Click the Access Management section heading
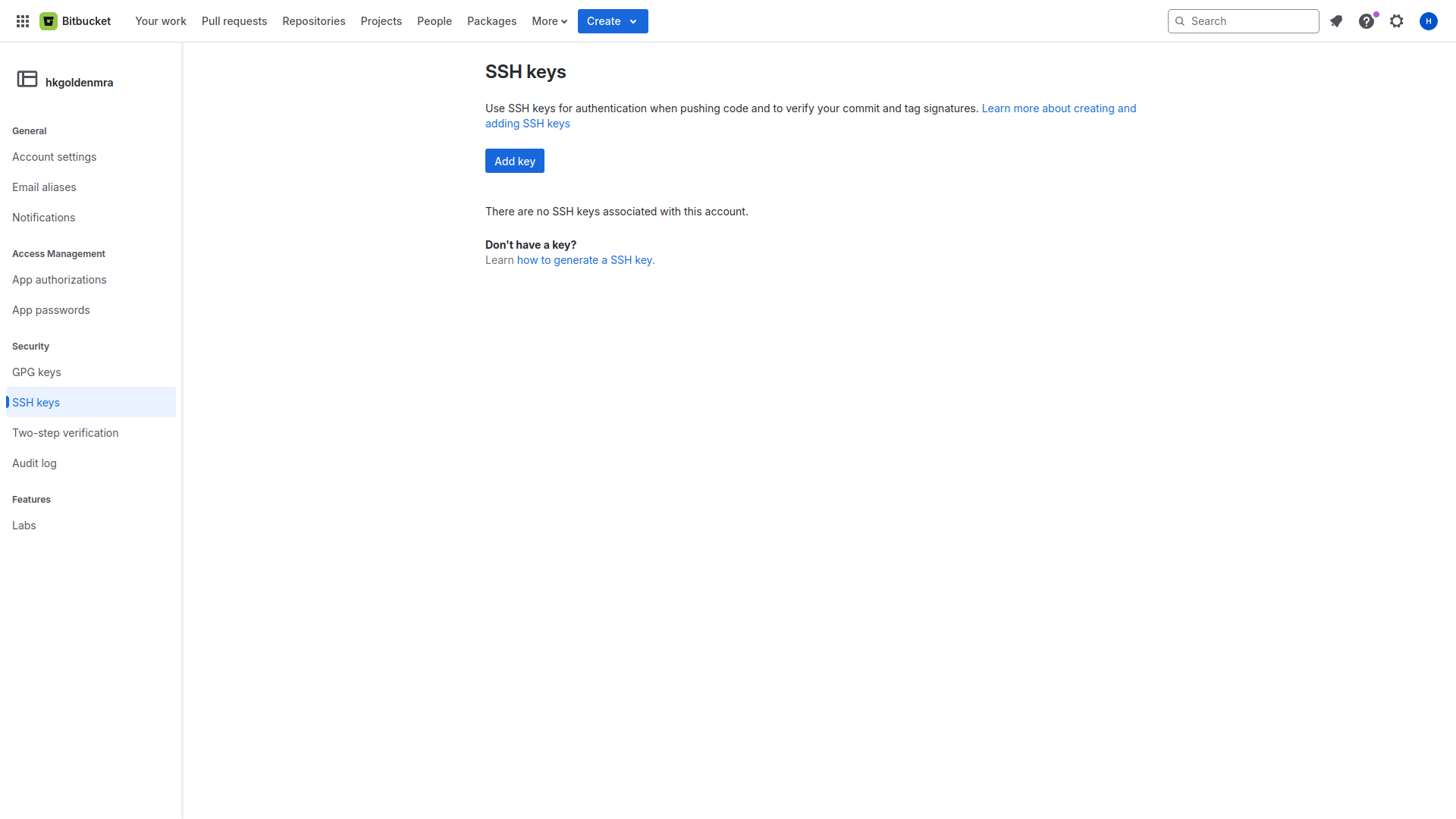Image resolution: width=1456 pixels, height=819 pixels. (58, 254)
